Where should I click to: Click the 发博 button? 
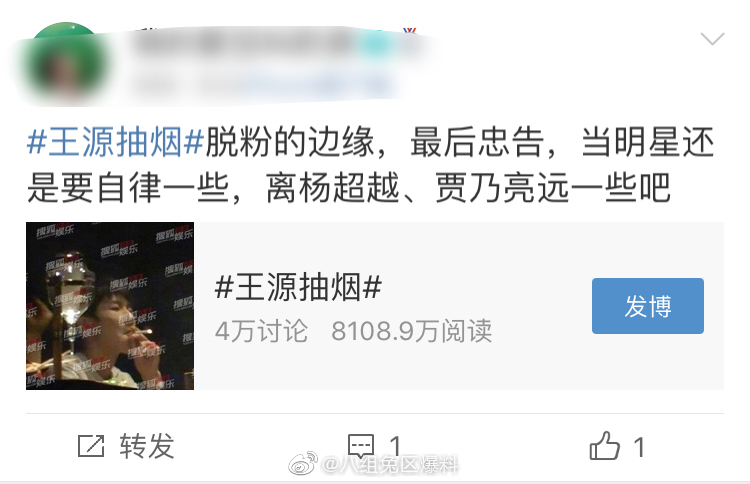pyautogui.click(x=648, y=306)
